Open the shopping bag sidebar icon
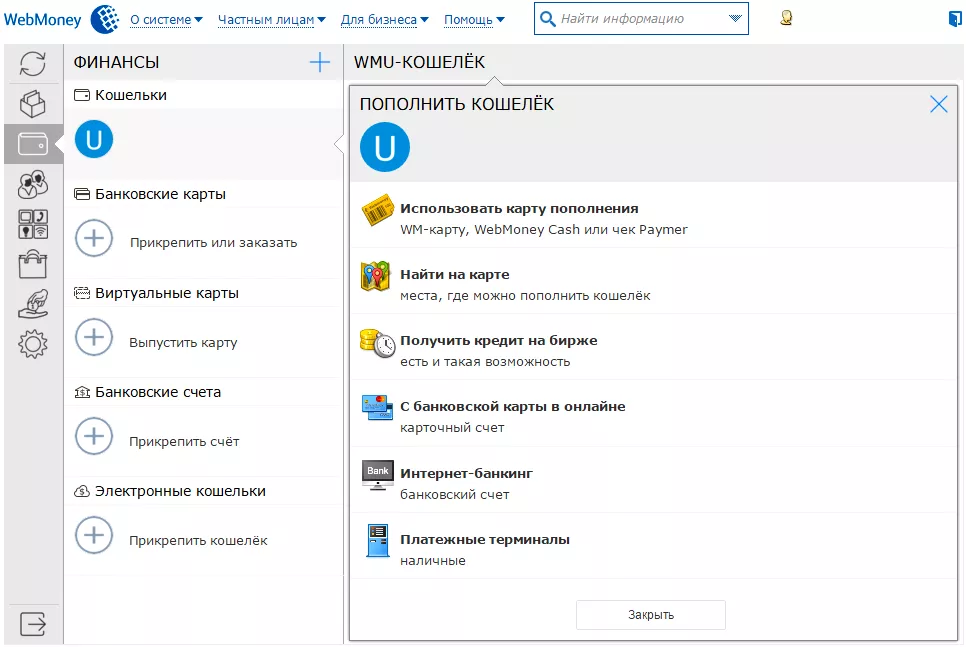The height and width of the screenshot is (647, 966). 33,264
